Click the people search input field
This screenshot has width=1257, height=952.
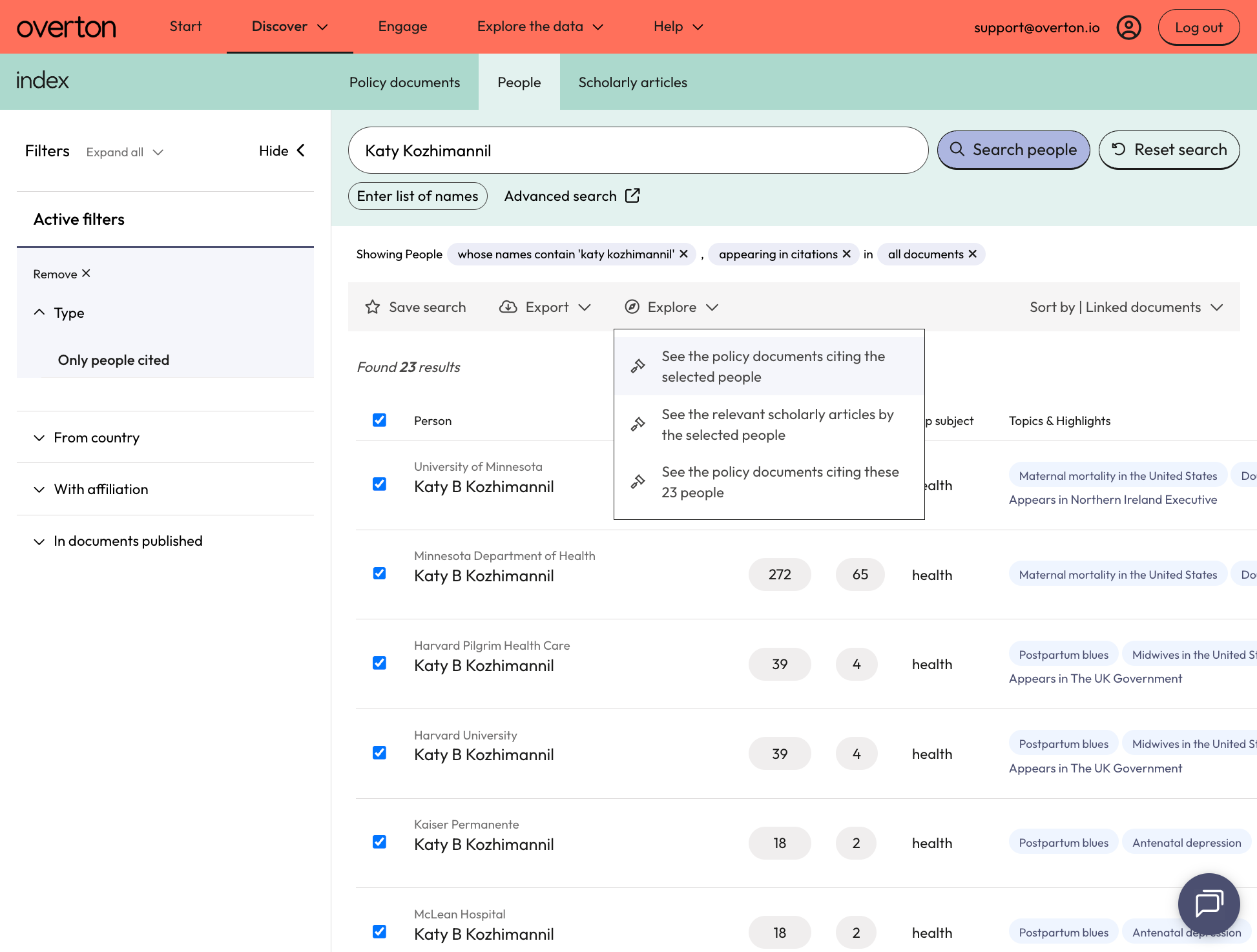point(638,150)
